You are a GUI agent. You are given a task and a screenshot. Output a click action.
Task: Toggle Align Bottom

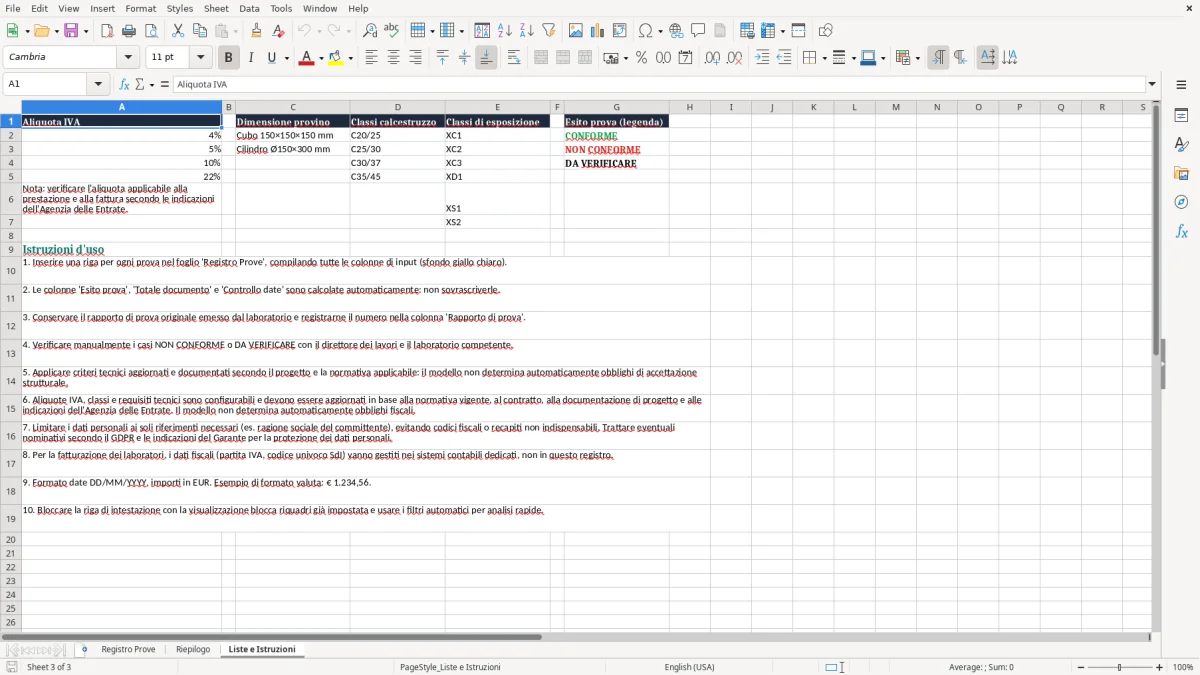pos(486,58)
